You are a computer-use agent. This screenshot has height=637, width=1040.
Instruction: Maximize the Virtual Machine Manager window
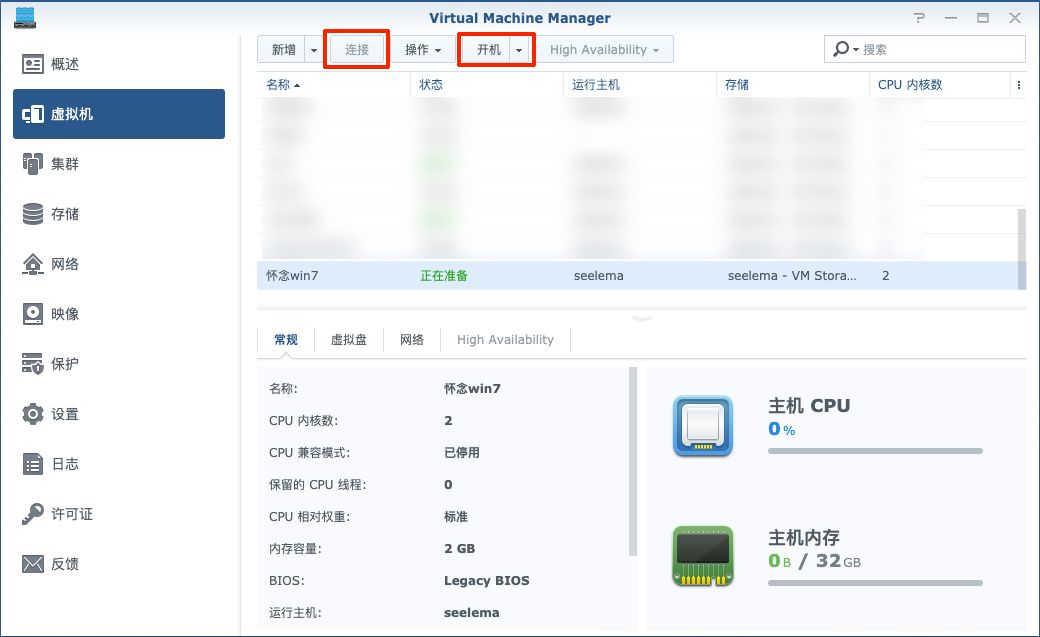pyautogui.click(x=983, y=18)
